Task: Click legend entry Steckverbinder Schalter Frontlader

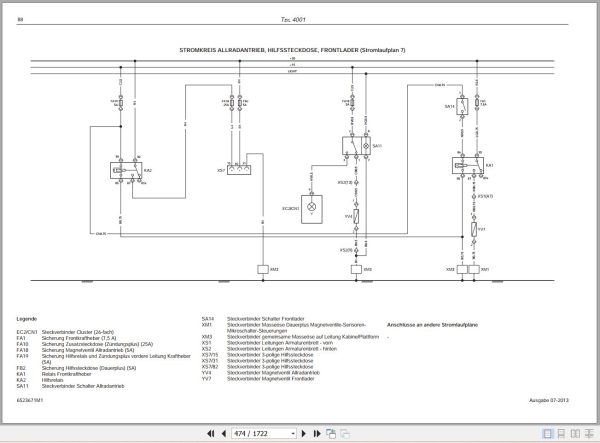Action: [x=266, y=319]
